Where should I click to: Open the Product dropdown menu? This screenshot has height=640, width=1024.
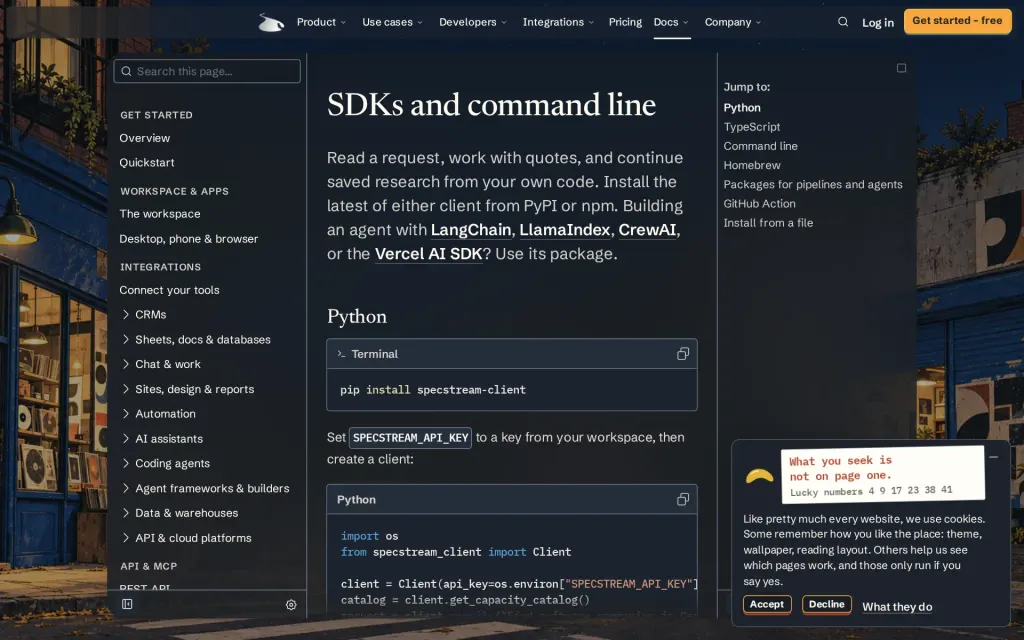[x=321, y=22]
